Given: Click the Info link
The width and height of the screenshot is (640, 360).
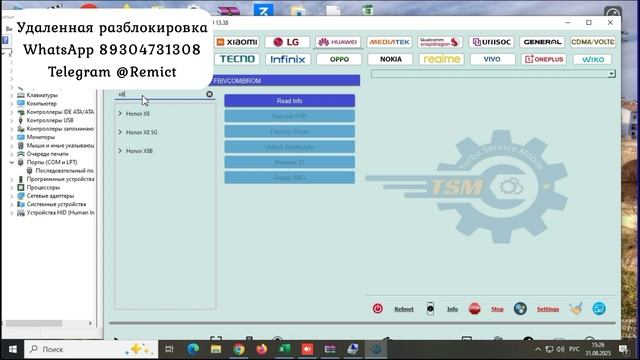Looking at the screenshot, I should tap(452, 309).
